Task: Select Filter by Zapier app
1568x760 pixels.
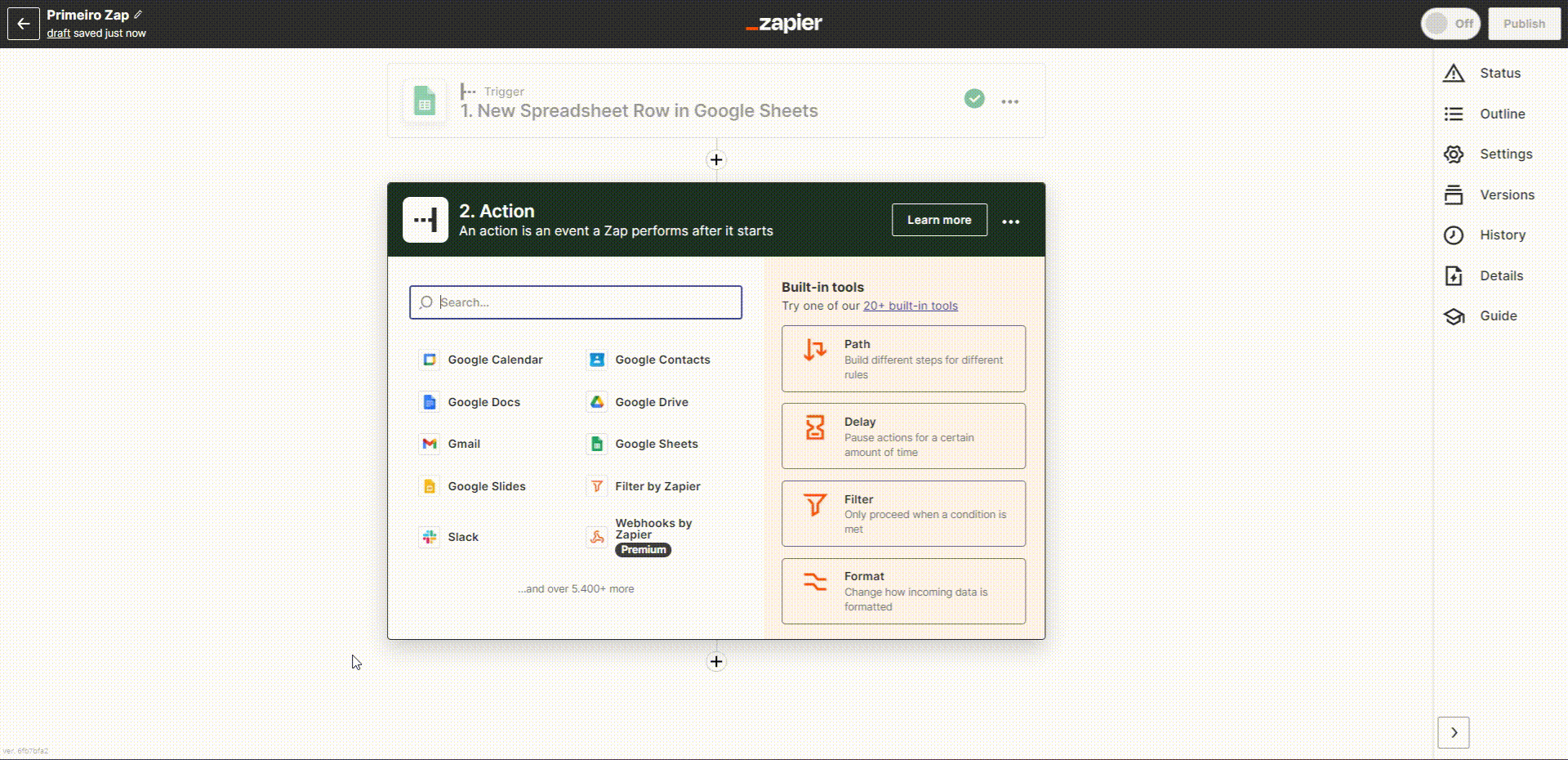Action: point(644,486)
